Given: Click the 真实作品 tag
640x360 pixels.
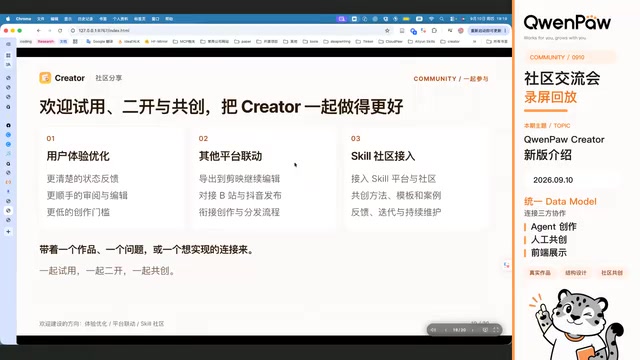Looking at the screenshot, I should (540, 273).
